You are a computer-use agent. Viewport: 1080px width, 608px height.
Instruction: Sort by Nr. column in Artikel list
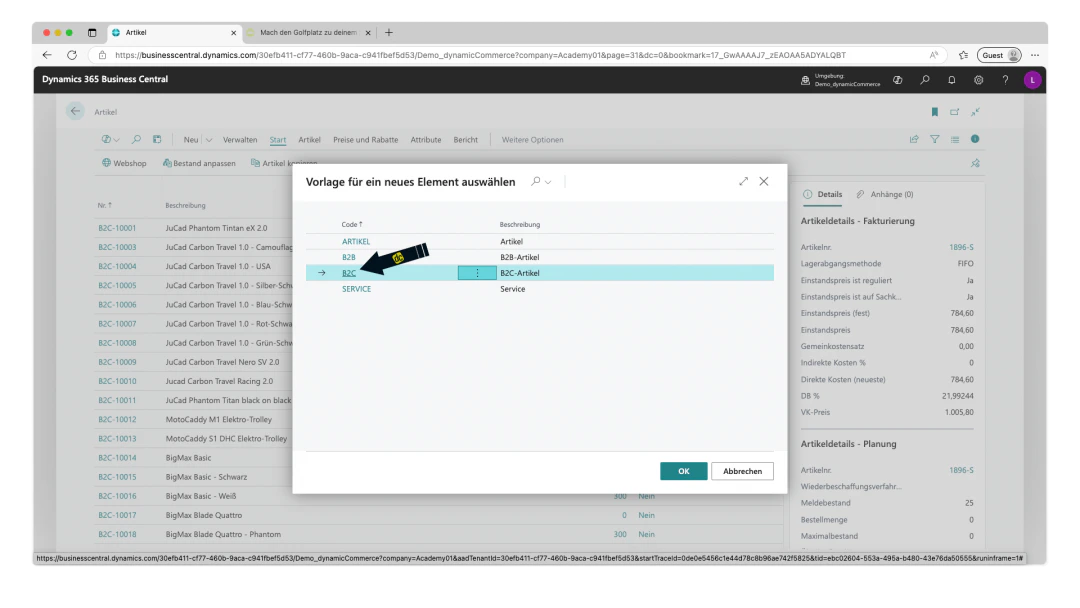coord(105,205)
